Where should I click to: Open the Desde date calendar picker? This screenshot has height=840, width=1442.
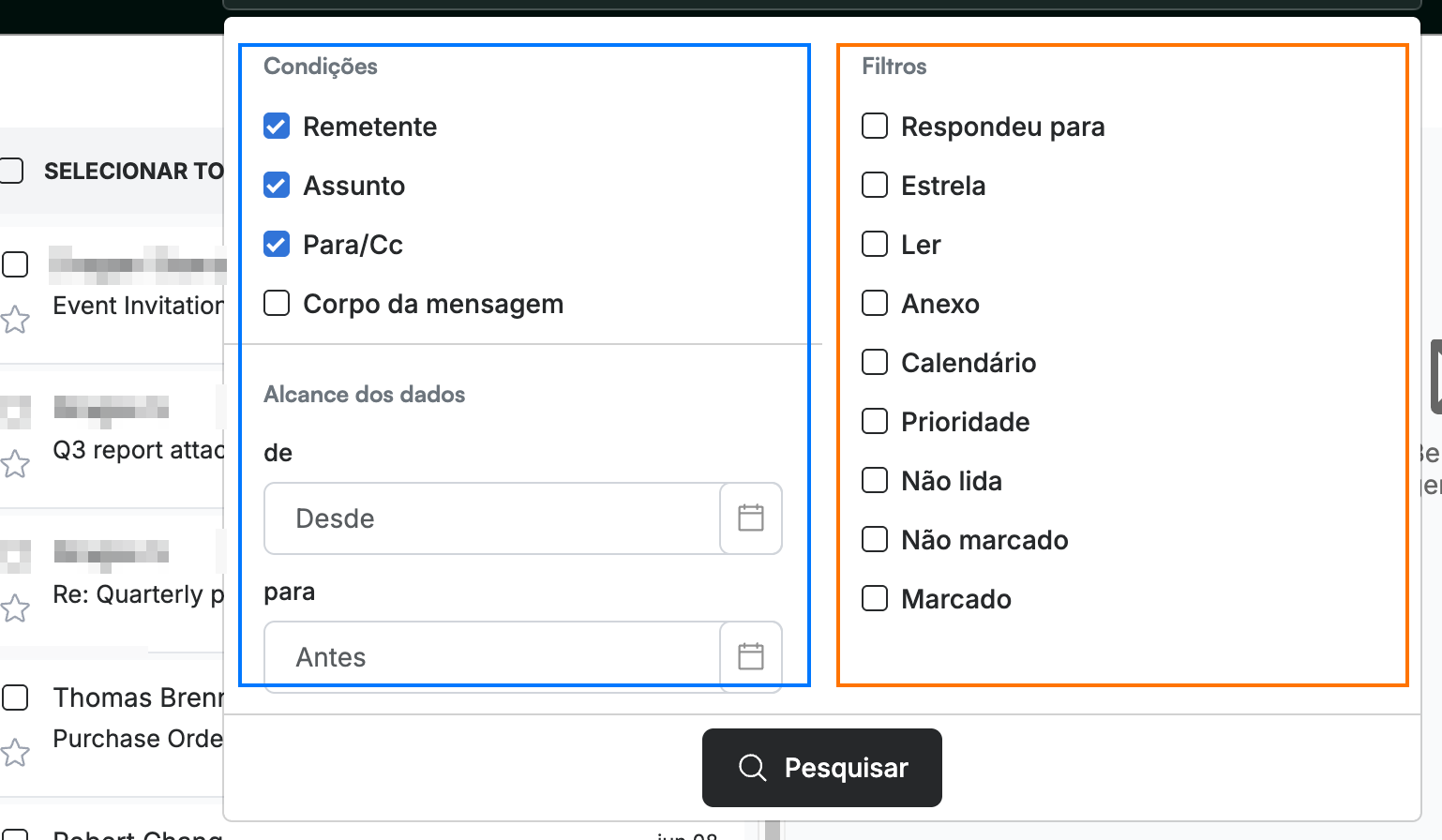point(751,518)
